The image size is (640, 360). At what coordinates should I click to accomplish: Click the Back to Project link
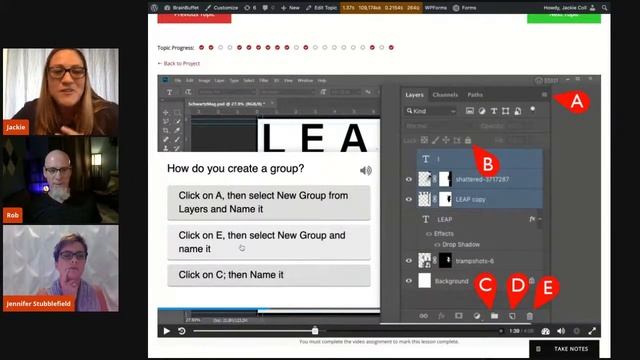point(179,63)
